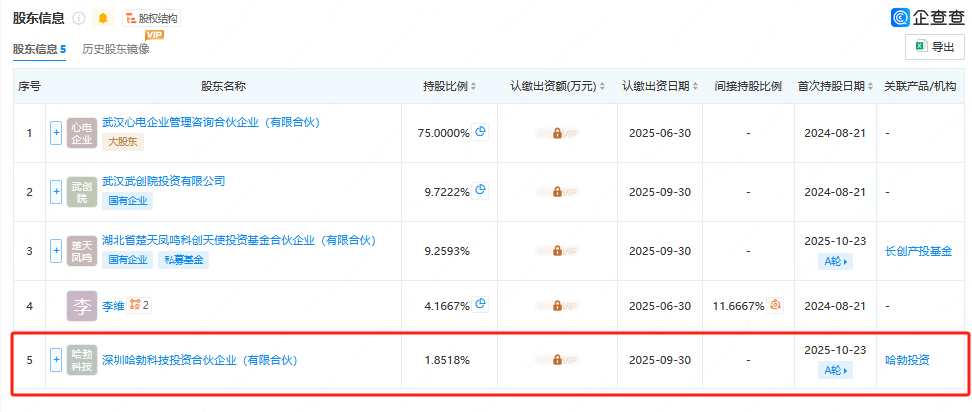Expand row of 武汉心电企业管理咨询合伙企业

point(56,133)
